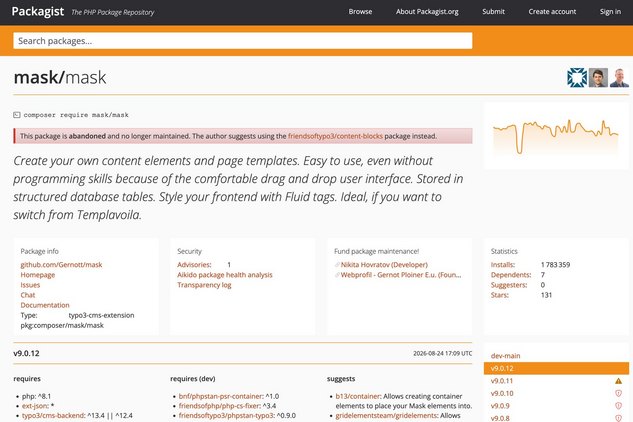Open Suggesters statistics link
This screenshot has width=633, height=422.
(x=509, y=285)
